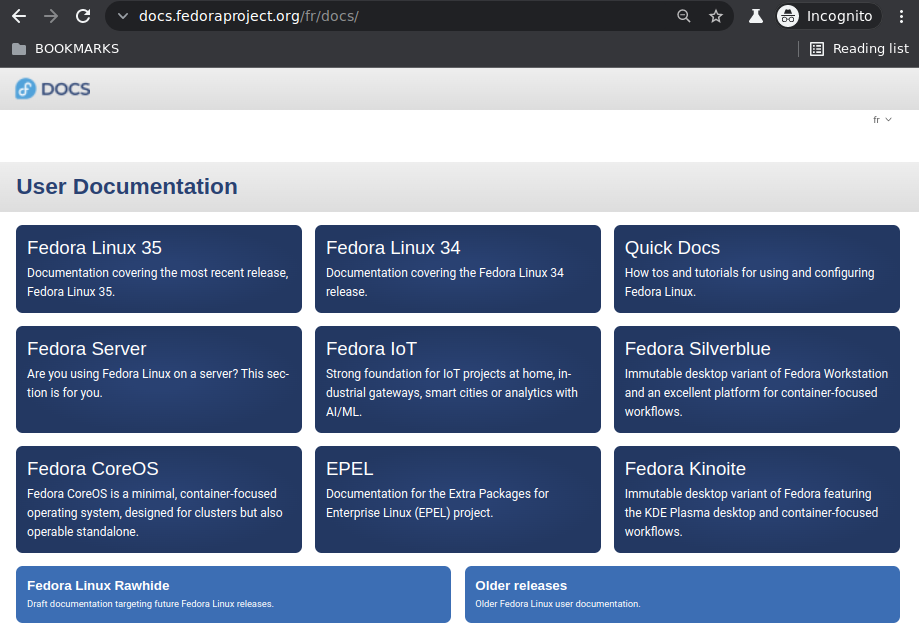
Task: Open the Fedora Linux Rawhide card
Action: pyautogui.click(x=233, y=594)
